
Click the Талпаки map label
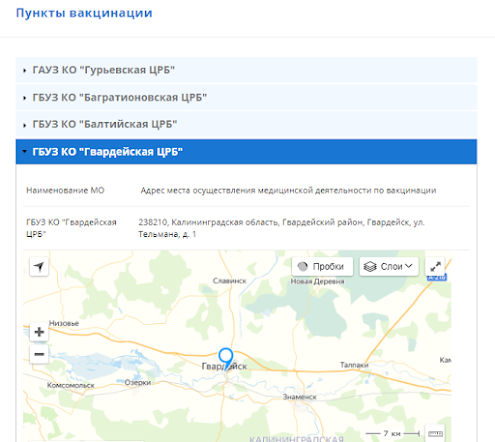click(354, 365)
